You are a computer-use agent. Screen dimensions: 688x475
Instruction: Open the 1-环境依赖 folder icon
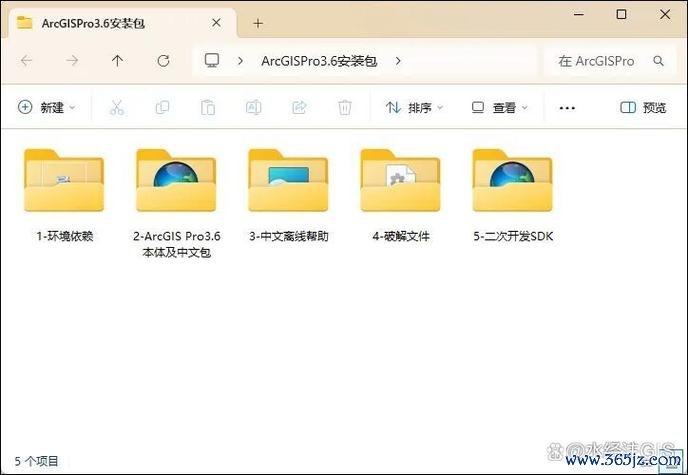[64, 180]
